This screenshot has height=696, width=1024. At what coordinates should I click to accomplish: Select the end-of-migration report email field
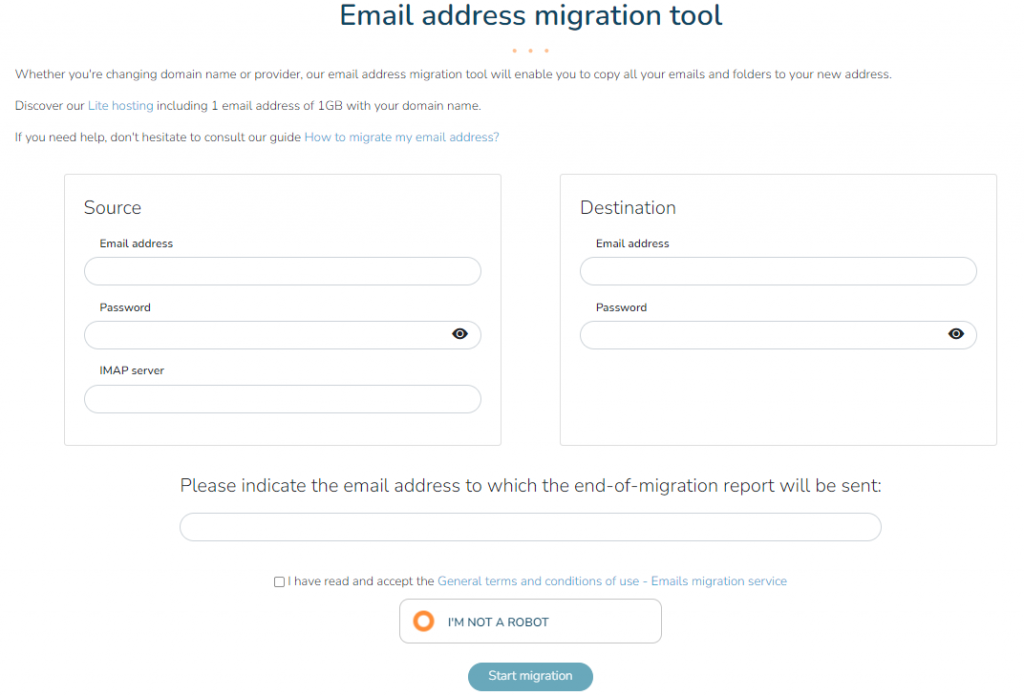(530, 527)
